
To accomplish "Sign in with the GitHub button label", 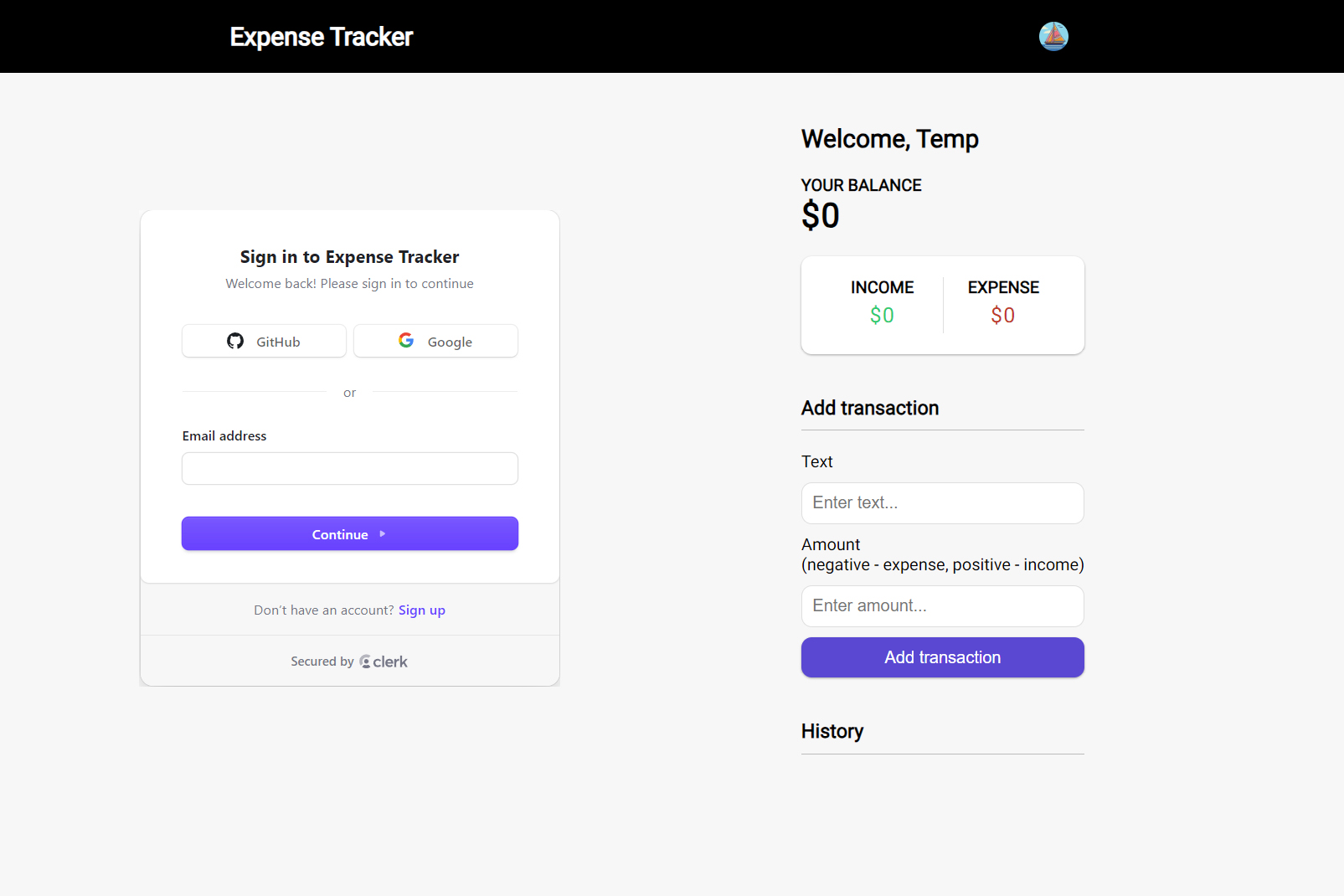I will pyautogui.click(x=278, y=342).
